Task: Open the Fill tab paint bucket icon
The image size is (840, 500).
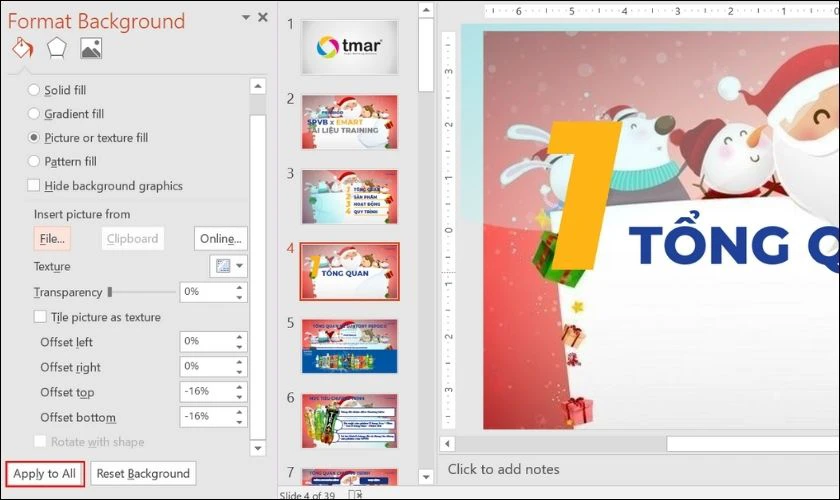Action: (22, 48)
